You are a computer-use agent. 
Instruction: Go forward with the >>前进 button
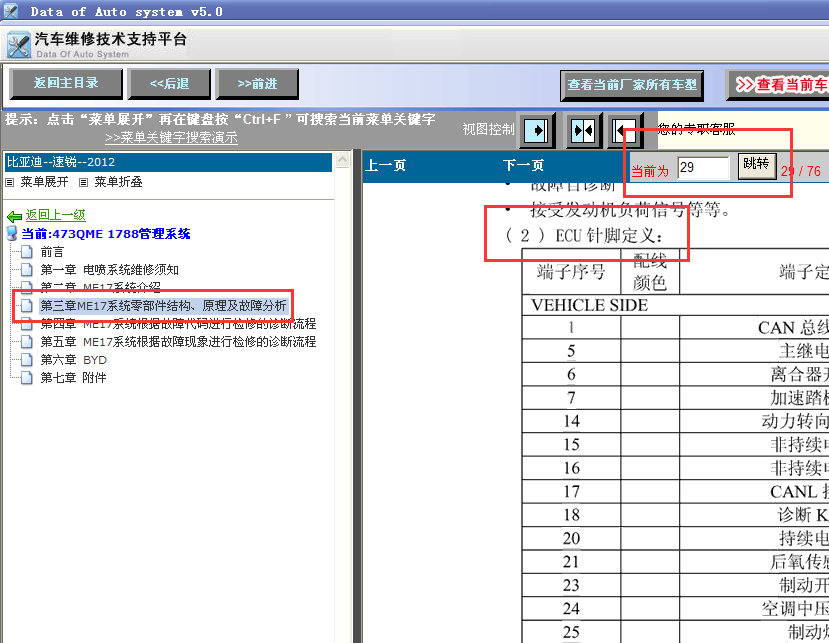click(257, 84)
